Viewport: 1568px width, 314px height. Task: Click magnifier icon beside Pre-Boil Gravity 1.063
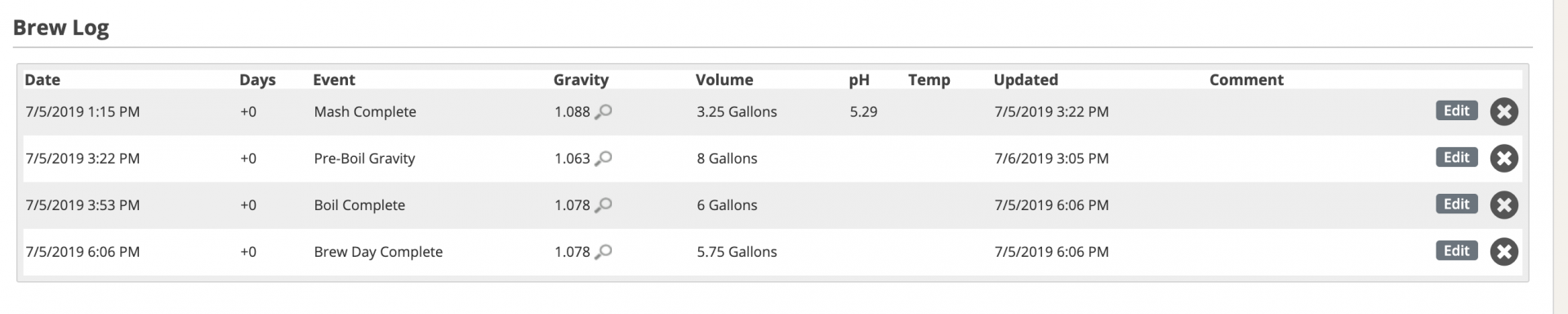coord(604,159)
